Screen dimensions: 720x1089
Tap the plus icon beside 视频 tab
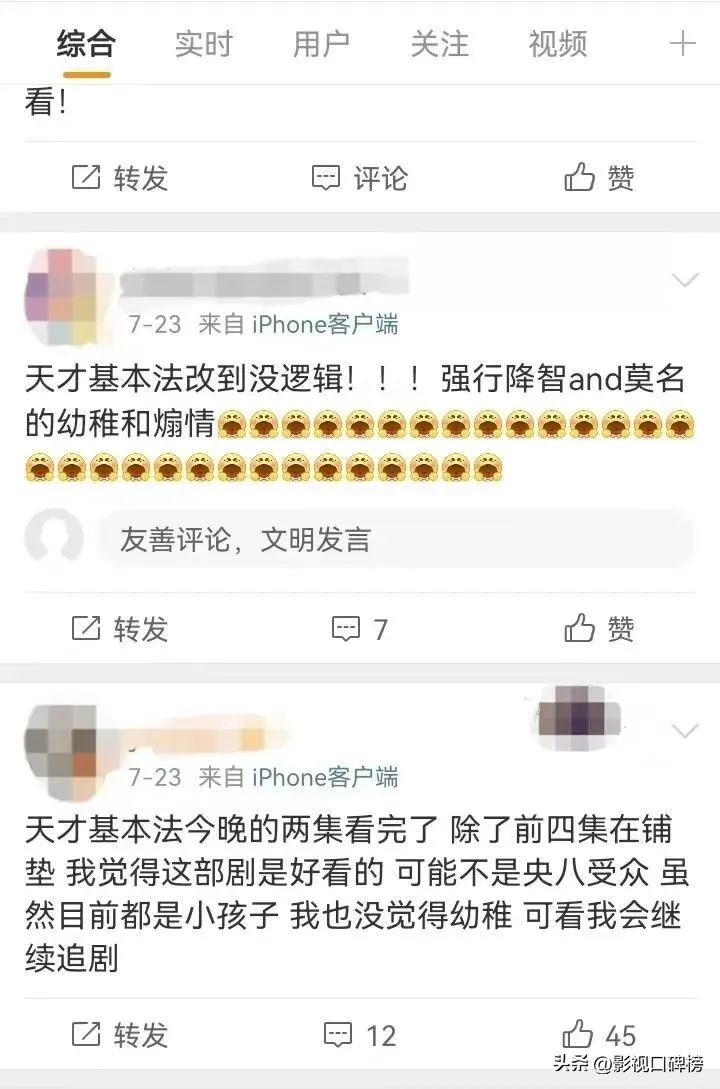683,44
